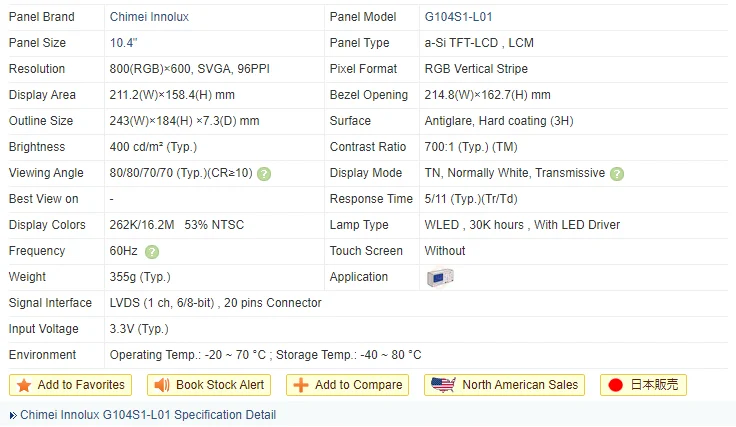Viewport: 736px width, 427px height.
Task: Click Panel Type value a-Si TFT-LCD , LCM
Action: point(479,43)
